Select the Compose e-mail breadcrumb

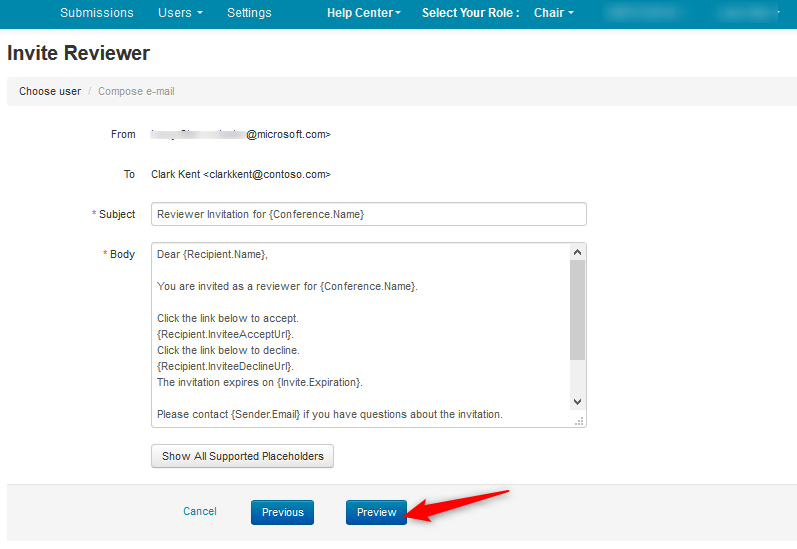tap(136, 92)
